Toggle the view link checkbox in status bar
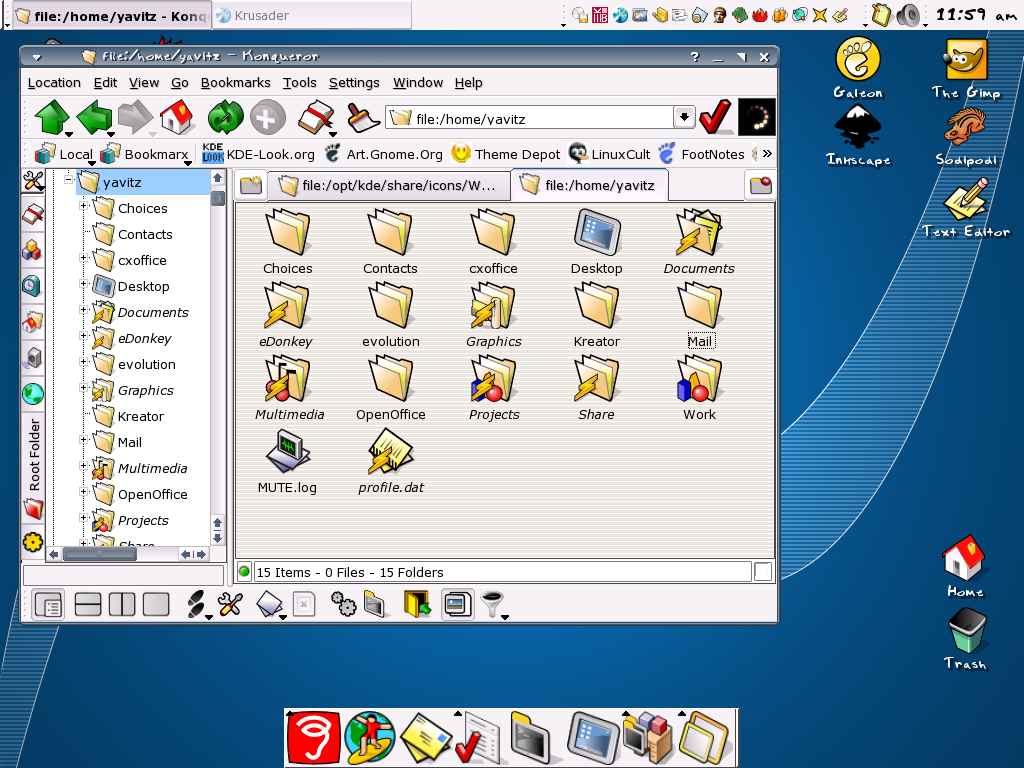Screen dimensions: 1024x768 coord(763,571)
